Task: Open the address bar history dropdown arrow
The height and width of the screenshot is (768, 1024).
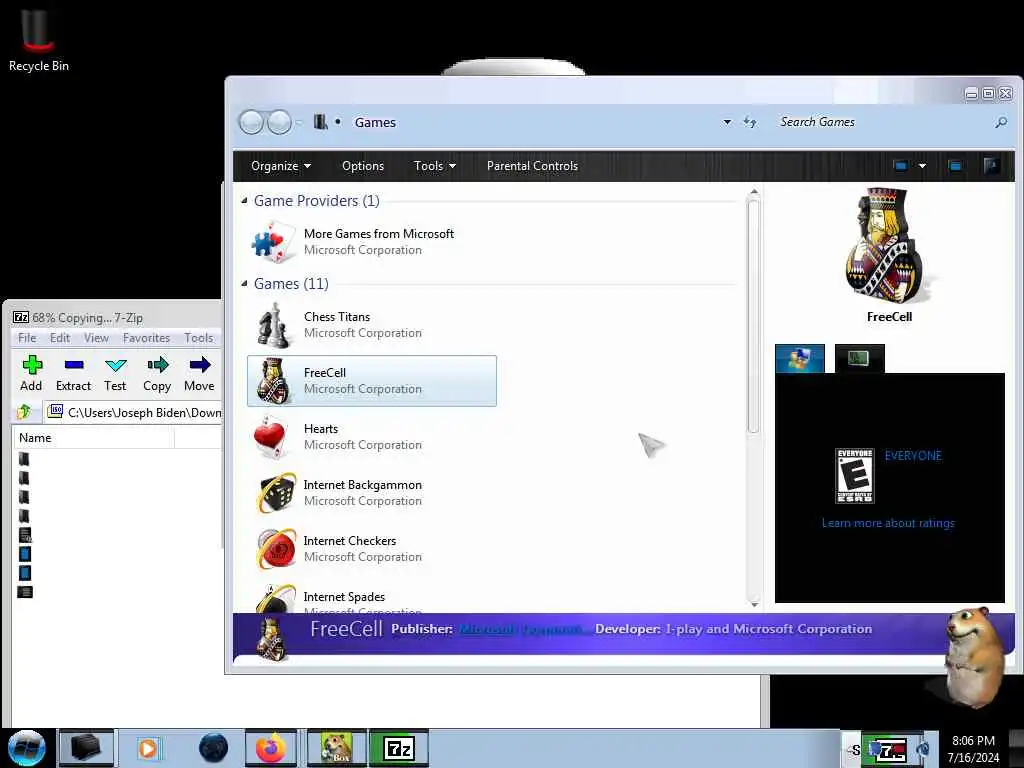Action: pyautogui.click(x=727, y=122)
